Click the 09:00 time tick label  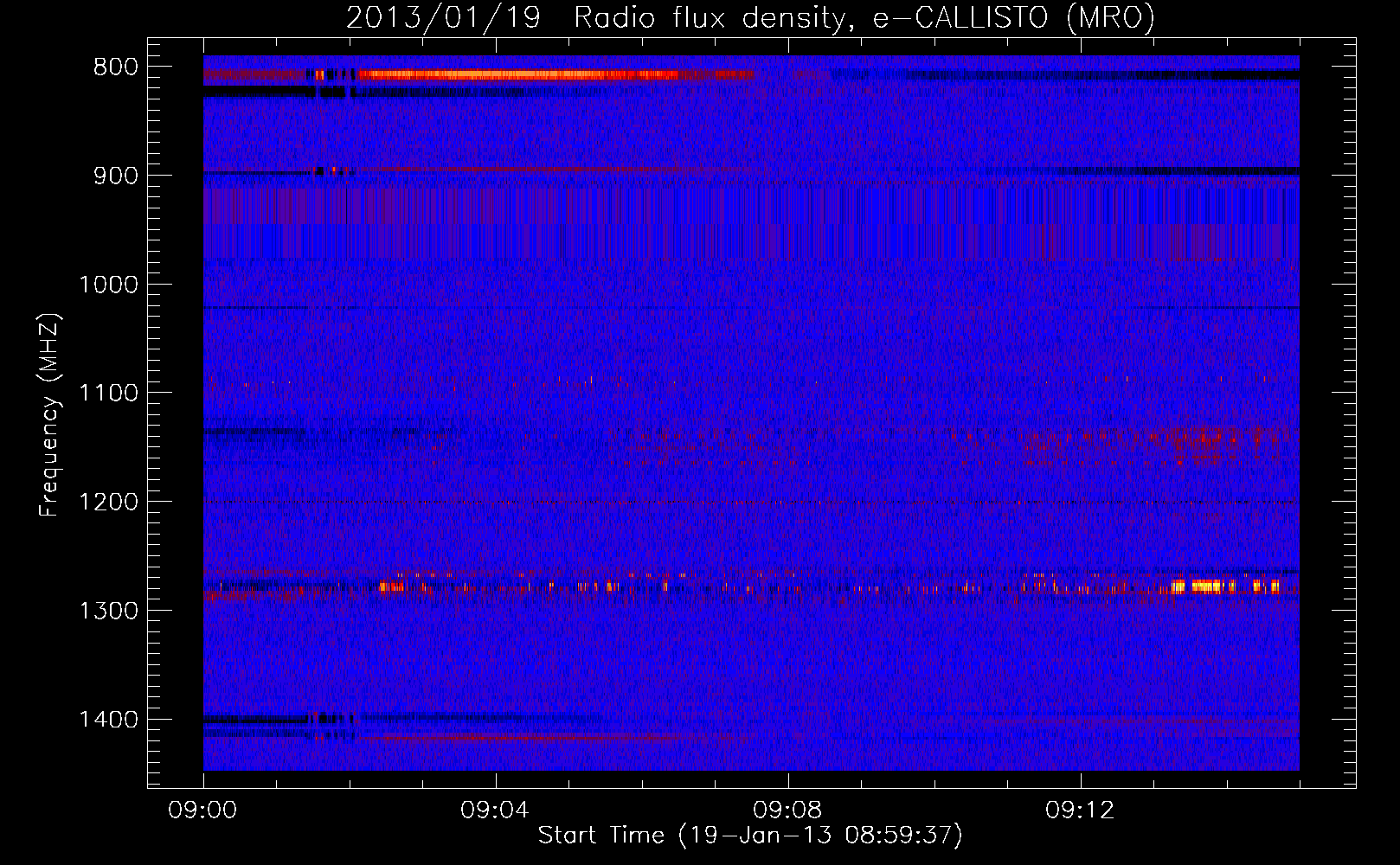(x=202, y=811)
